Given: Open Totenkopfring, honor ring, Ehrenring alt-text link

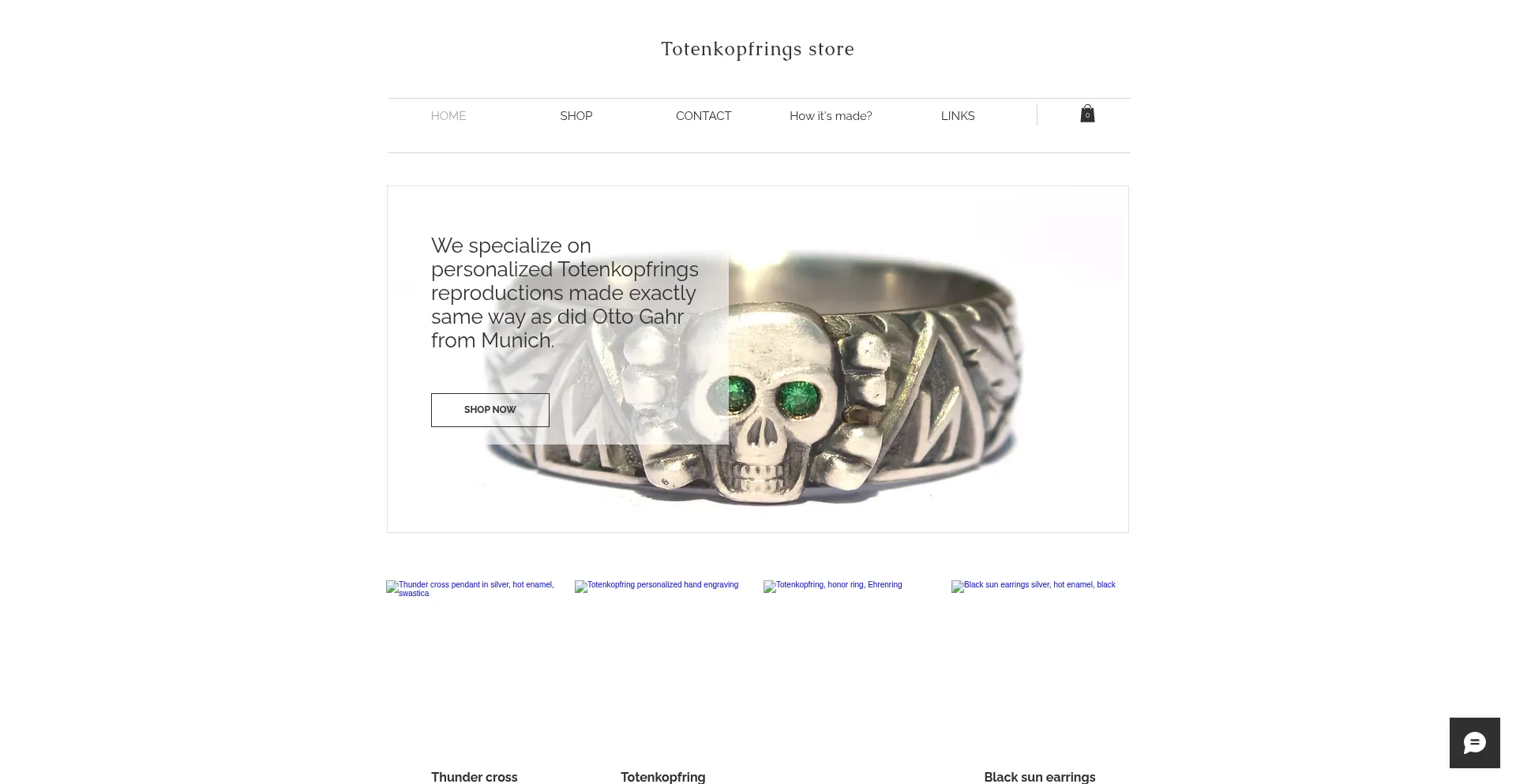Looking at the screenshot, I should point(839,585).
